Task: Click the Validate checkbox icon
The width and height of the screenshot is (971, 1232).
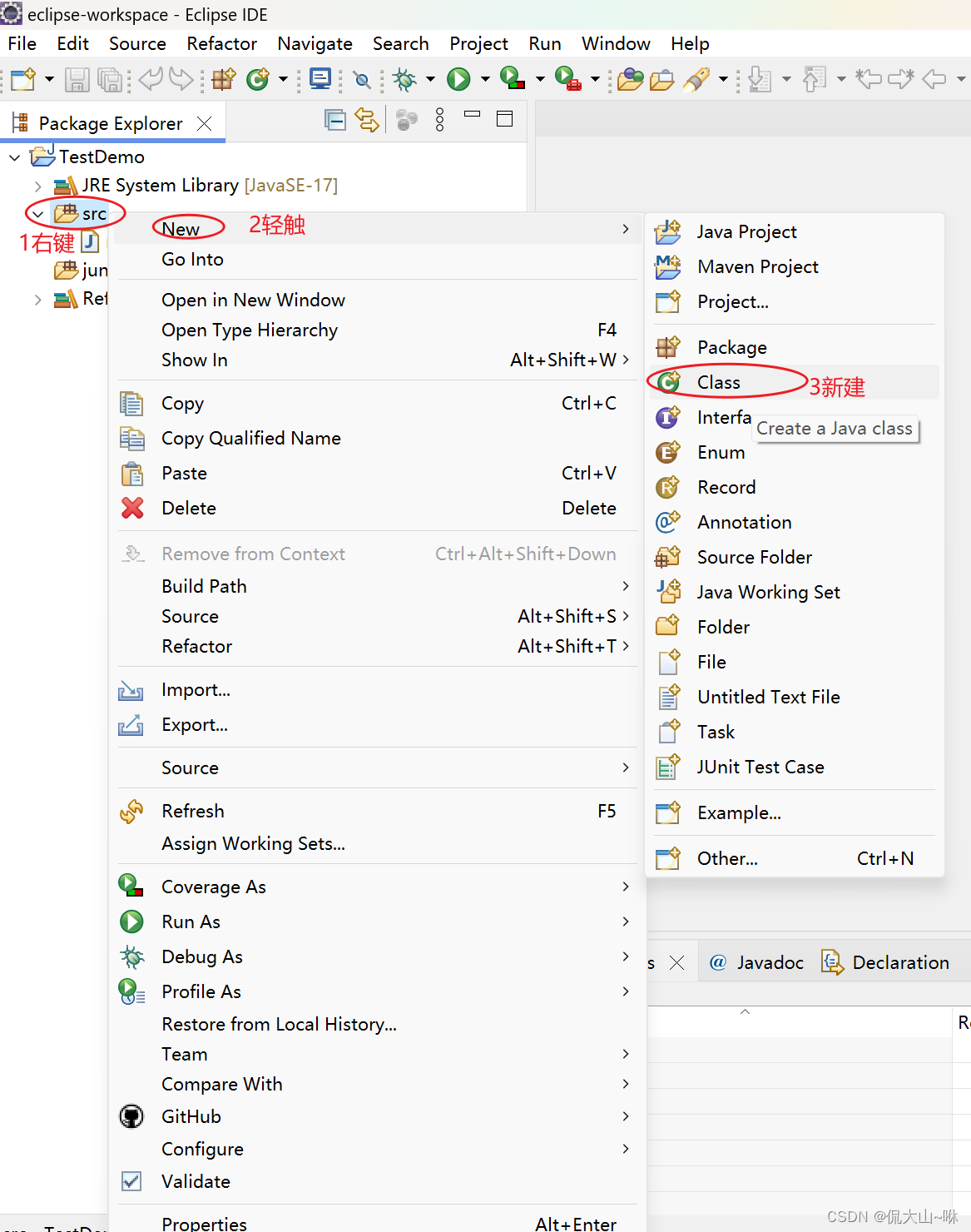Action: (x=131, y=1181)
